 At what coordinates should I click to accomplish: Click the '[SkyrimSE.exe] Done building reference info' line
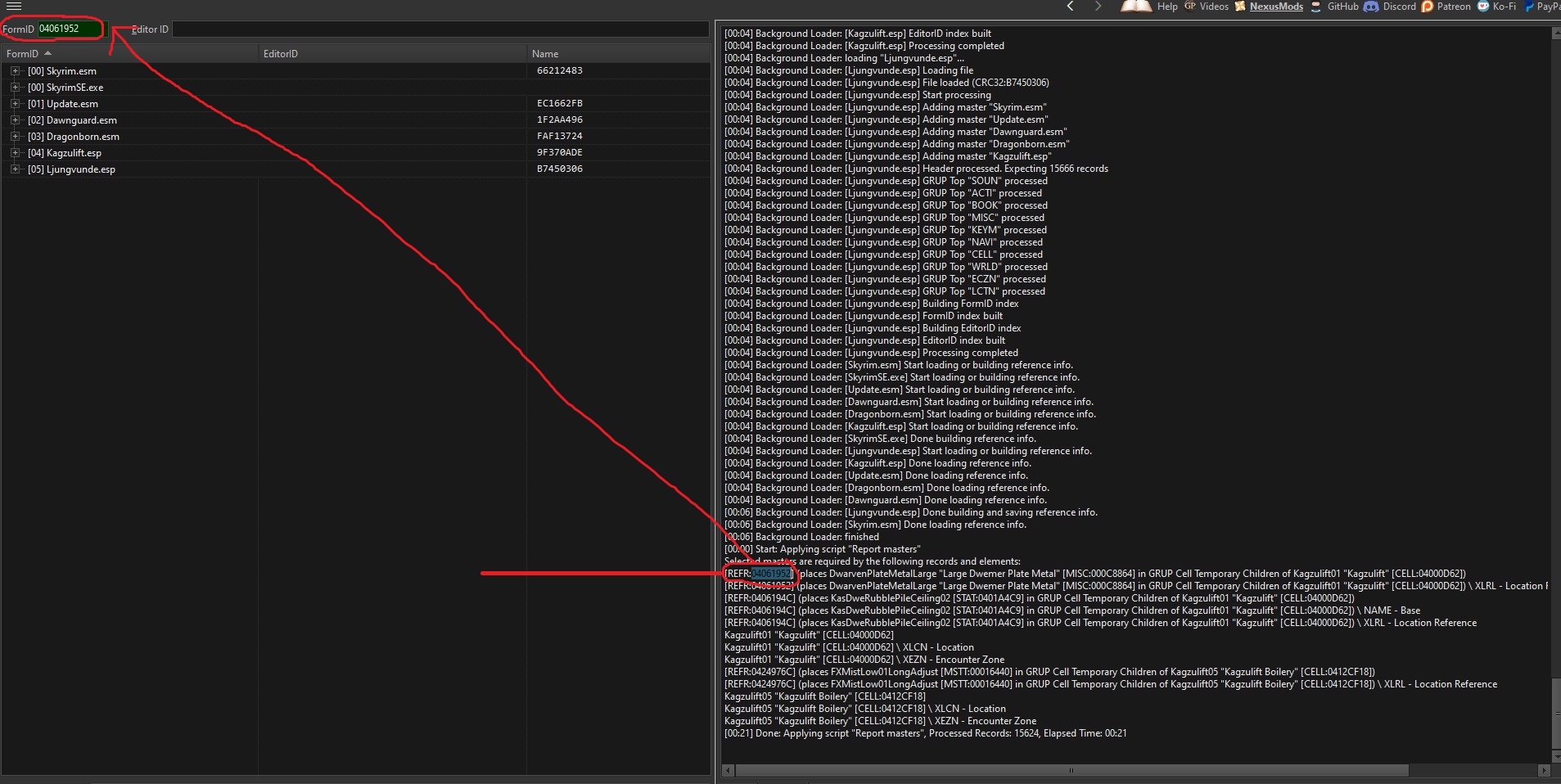[x=881, y=439]
